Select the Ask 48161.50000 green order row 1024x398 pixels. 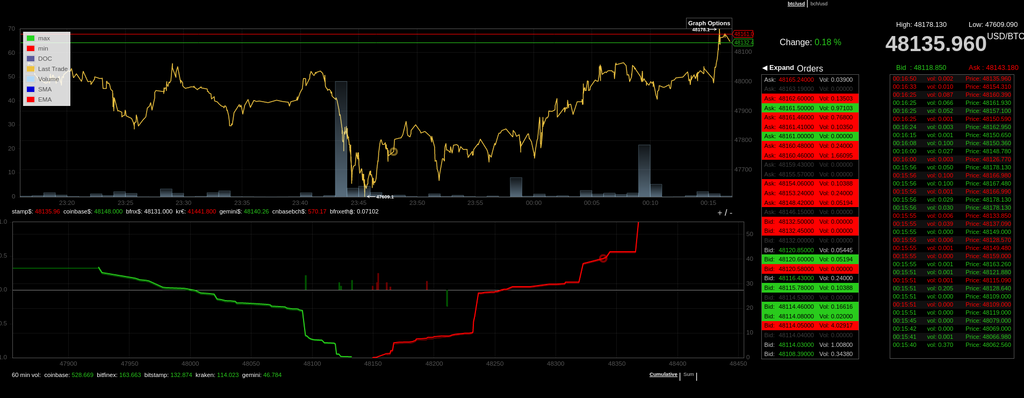(810, 107)
